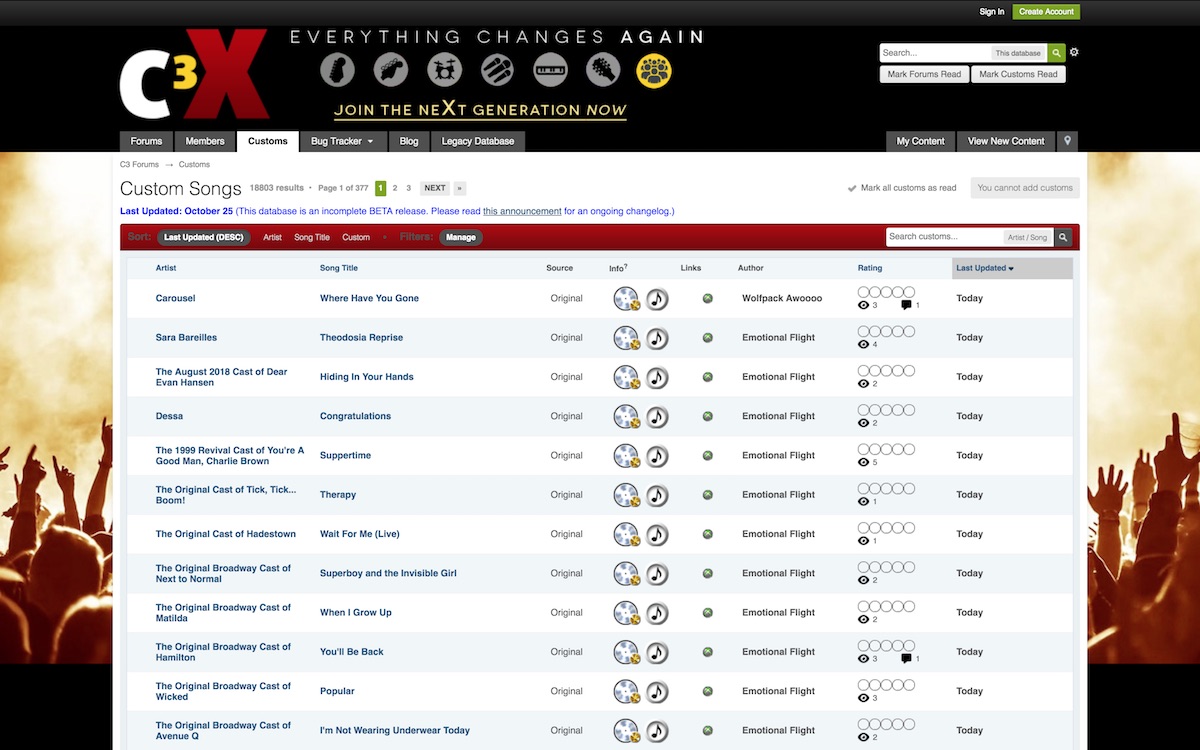Click the disc info icon for When I Grow Up
This screenshot has width=1200, height=750.
click(626, 612)
